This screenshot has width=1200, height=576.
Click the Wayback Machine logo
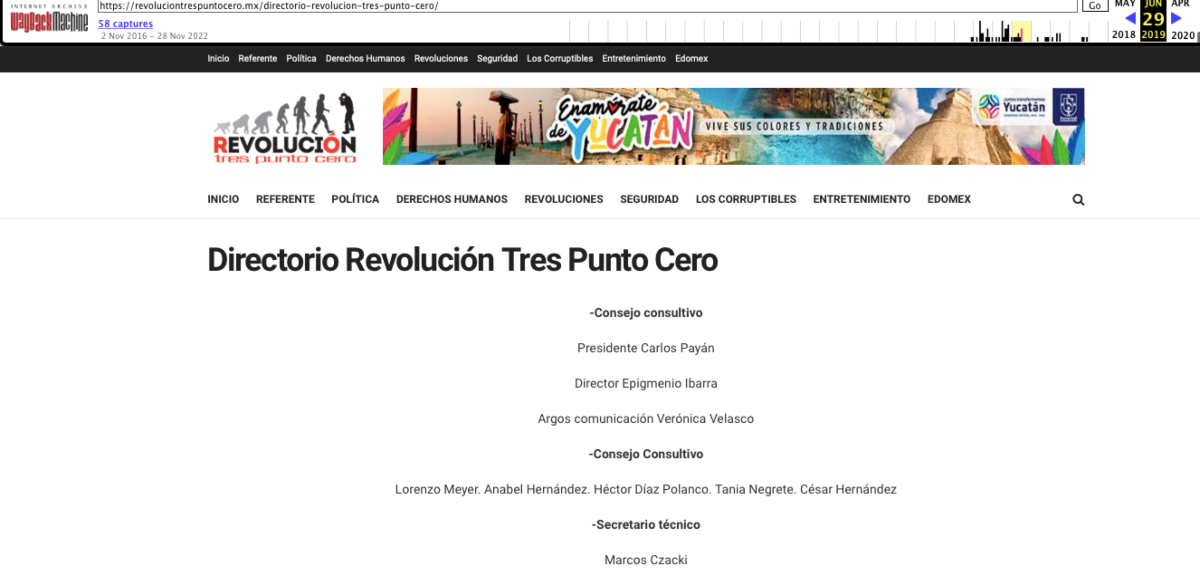(49, 20)
